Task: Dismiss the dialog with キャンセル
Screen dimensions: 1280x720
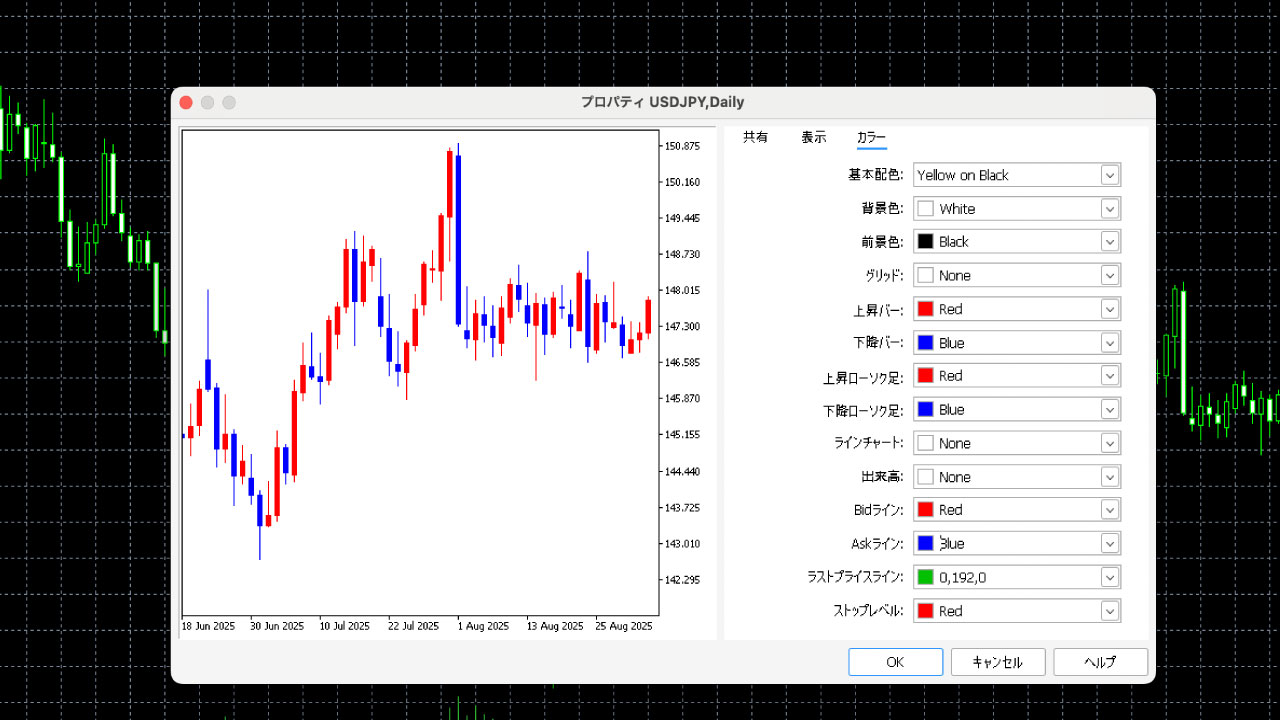Action: [997, 661]
